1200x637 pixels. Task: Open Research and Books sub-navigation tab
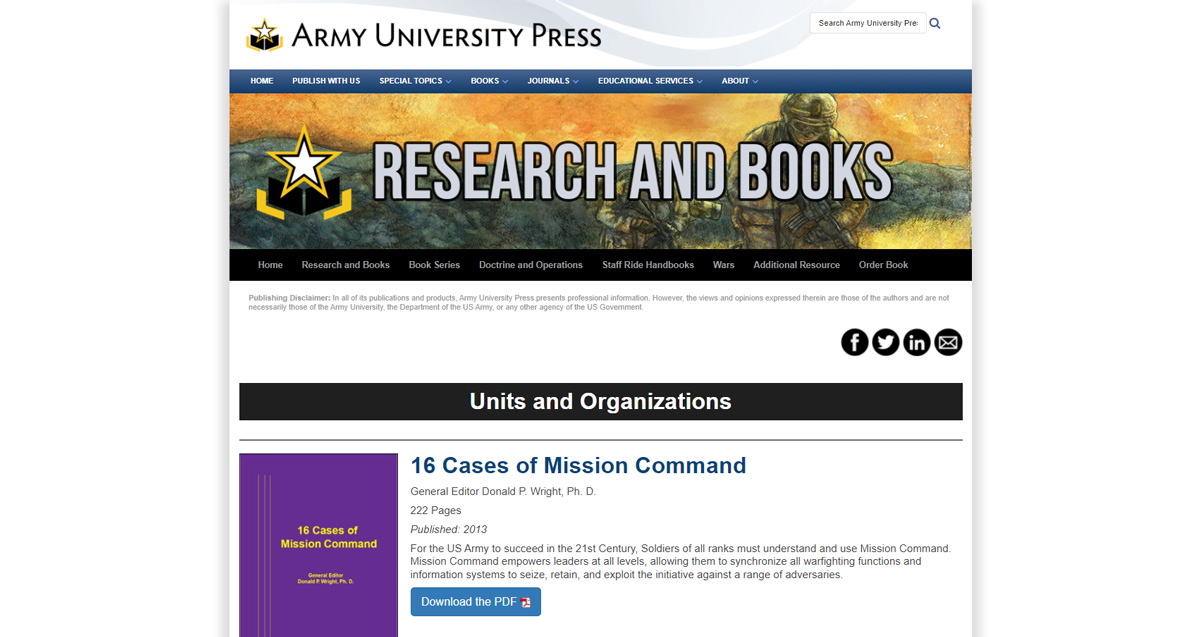(x=346, y=265)
